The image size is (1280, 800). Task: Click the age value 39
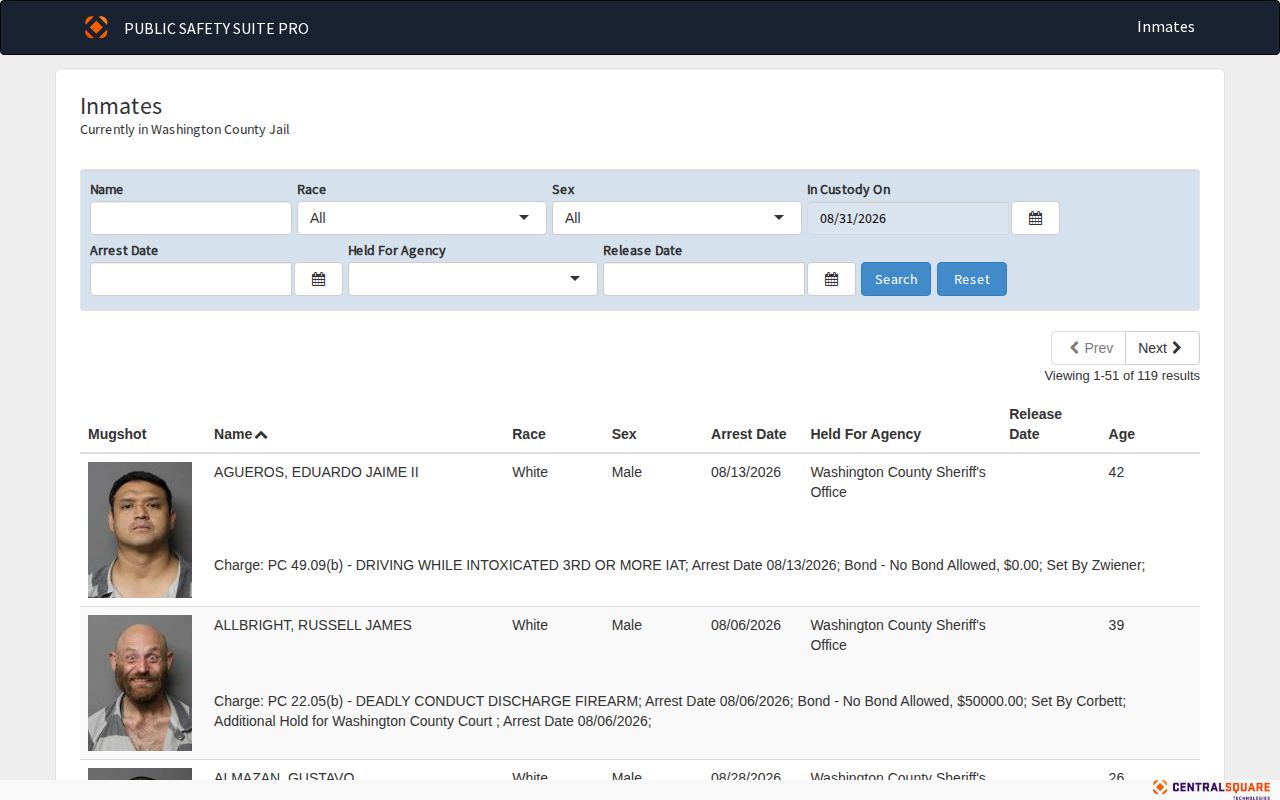pyautogui.click(x=1116, y=625)
